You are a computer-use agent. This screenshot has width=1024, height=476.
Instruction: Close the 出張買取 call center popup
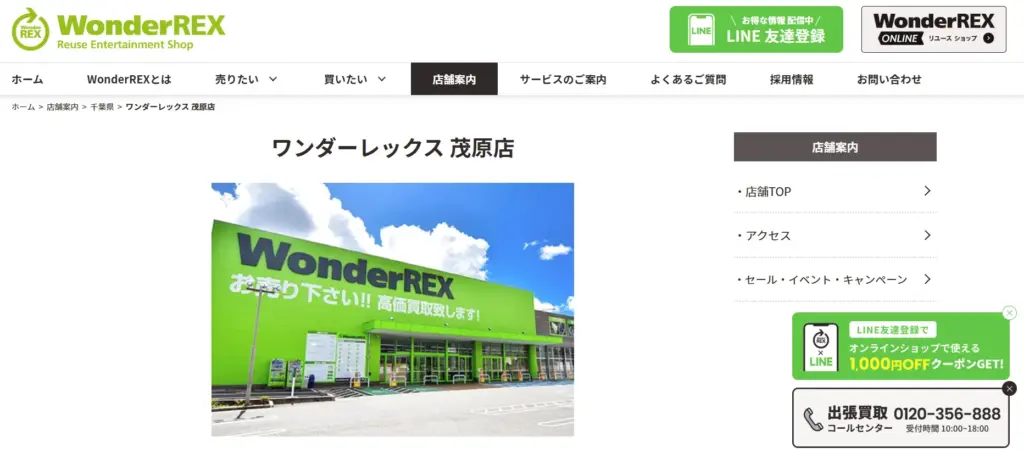1010,389
